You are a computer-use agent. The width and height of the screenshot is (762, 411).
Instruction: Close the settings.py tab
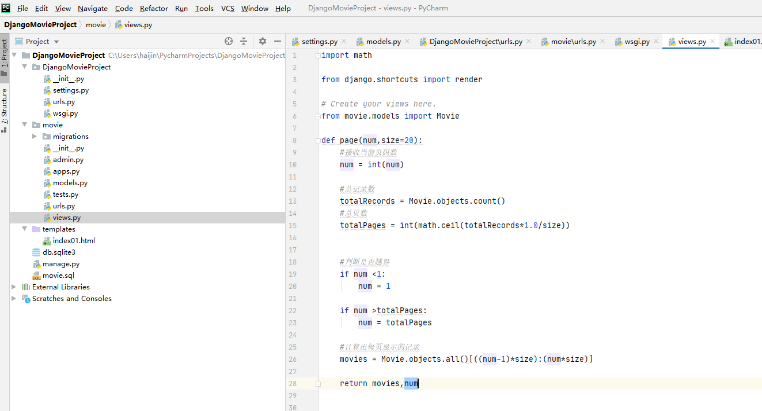pyautogui.click(x=344, y=41)
